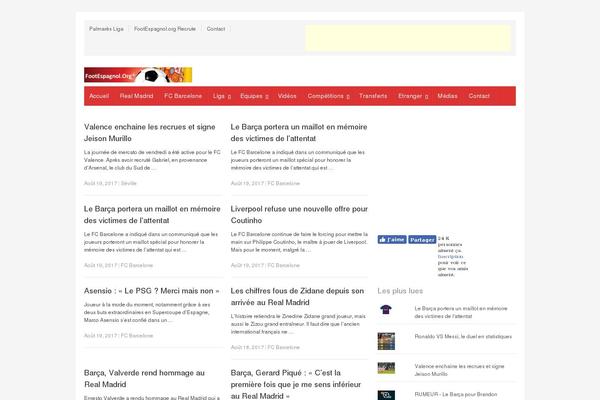Screen dimensions: 600x400
Task: Open Les chiffres fous de Zidane article
Action: tap(297, 297)
